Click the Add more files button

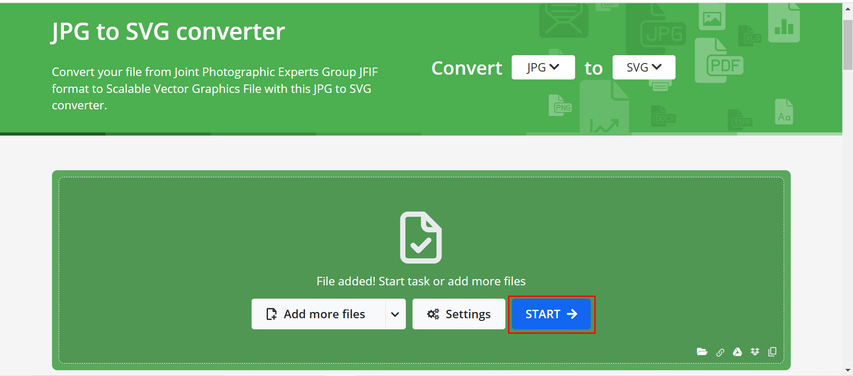pos(318,314)
